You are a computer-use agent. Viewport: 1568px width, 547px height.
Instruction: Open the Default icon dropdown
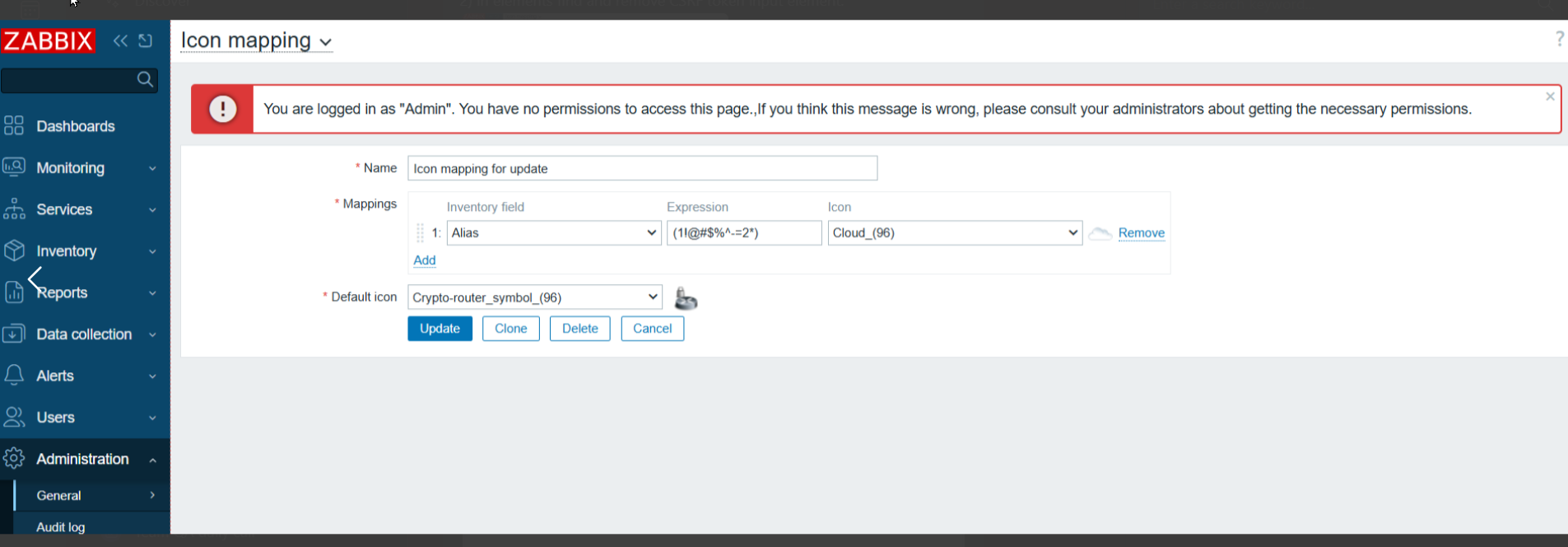535,297
